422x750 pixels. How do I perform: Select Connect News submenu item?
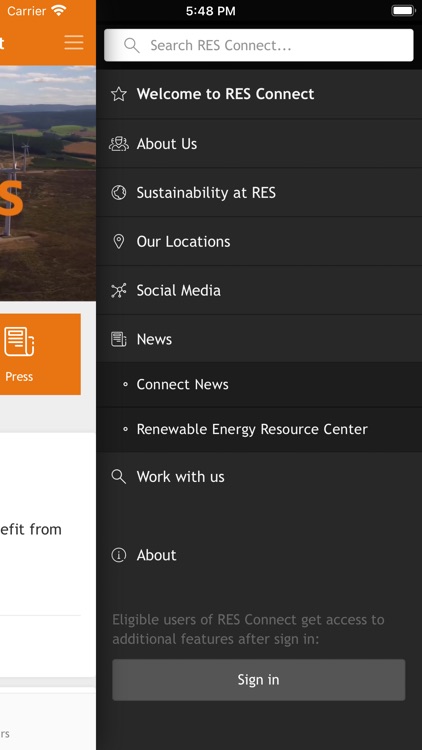[x=259, y=385]
